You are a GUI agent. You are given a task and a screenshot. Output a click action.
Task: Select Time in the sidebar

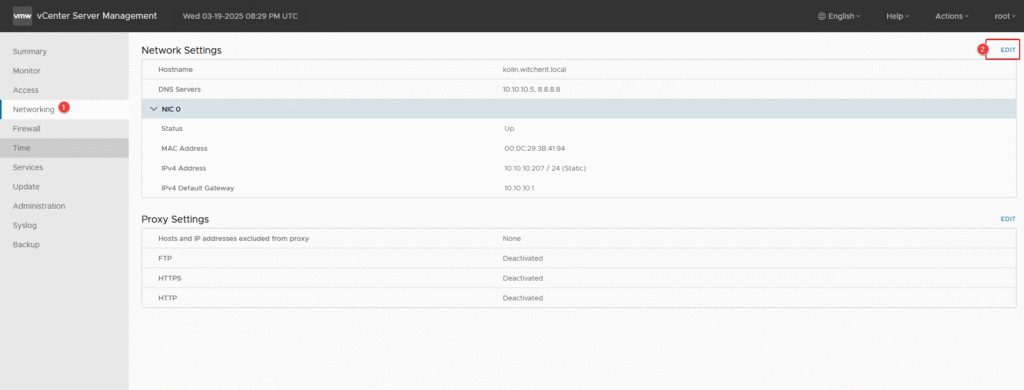point(64,148)
